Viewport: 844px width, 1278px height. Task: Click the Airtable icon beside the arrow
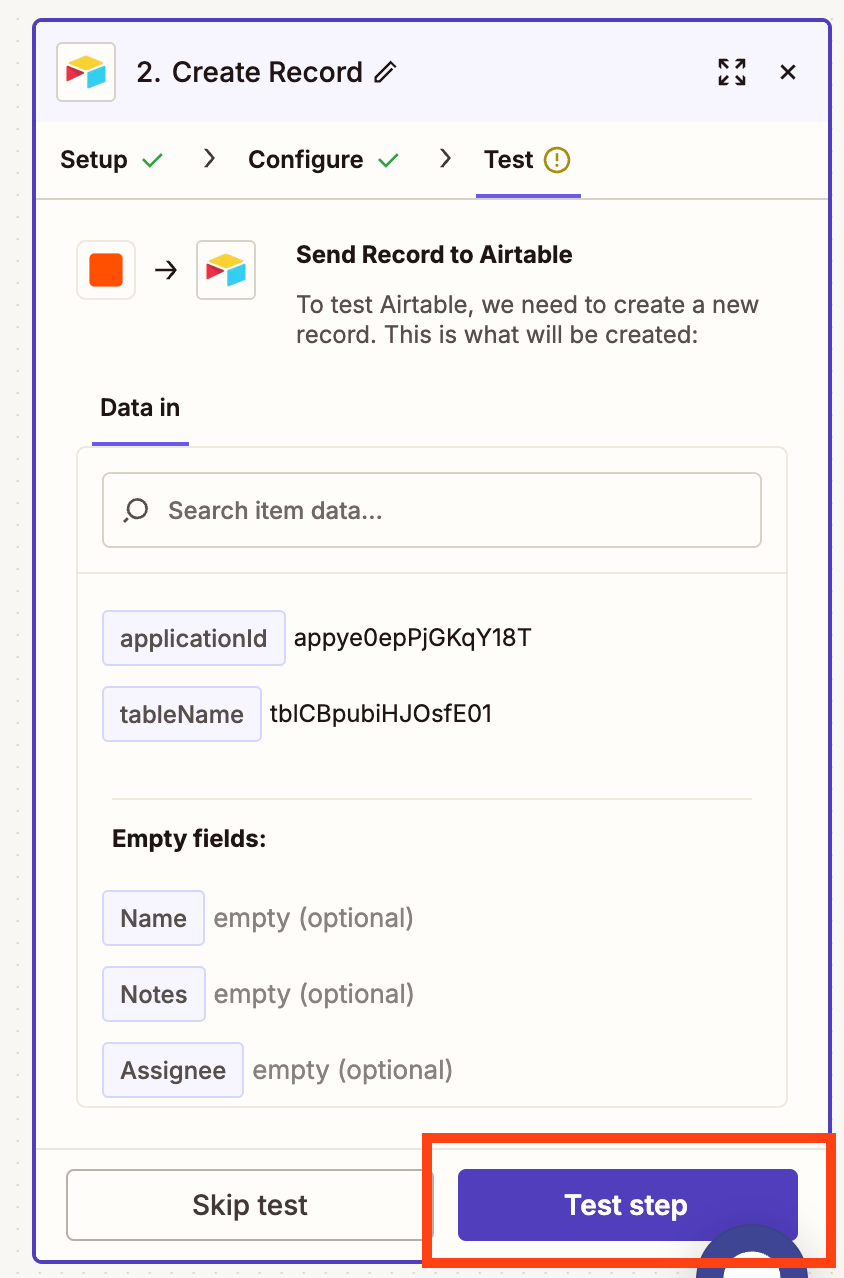click(x=225, y=270)
